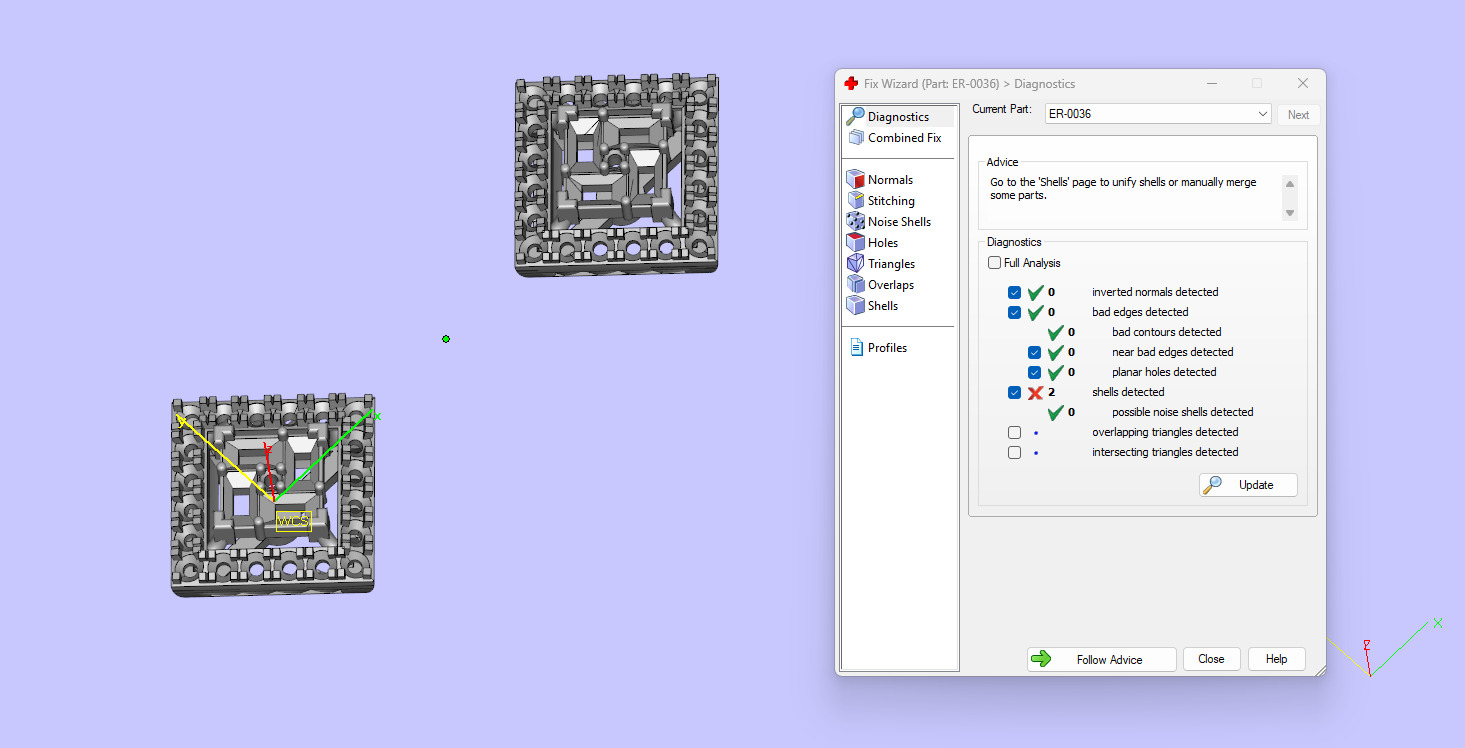Uncheck bad edges detected checkbox
Screen dimensions: 1465x748
click(1015, 312)
